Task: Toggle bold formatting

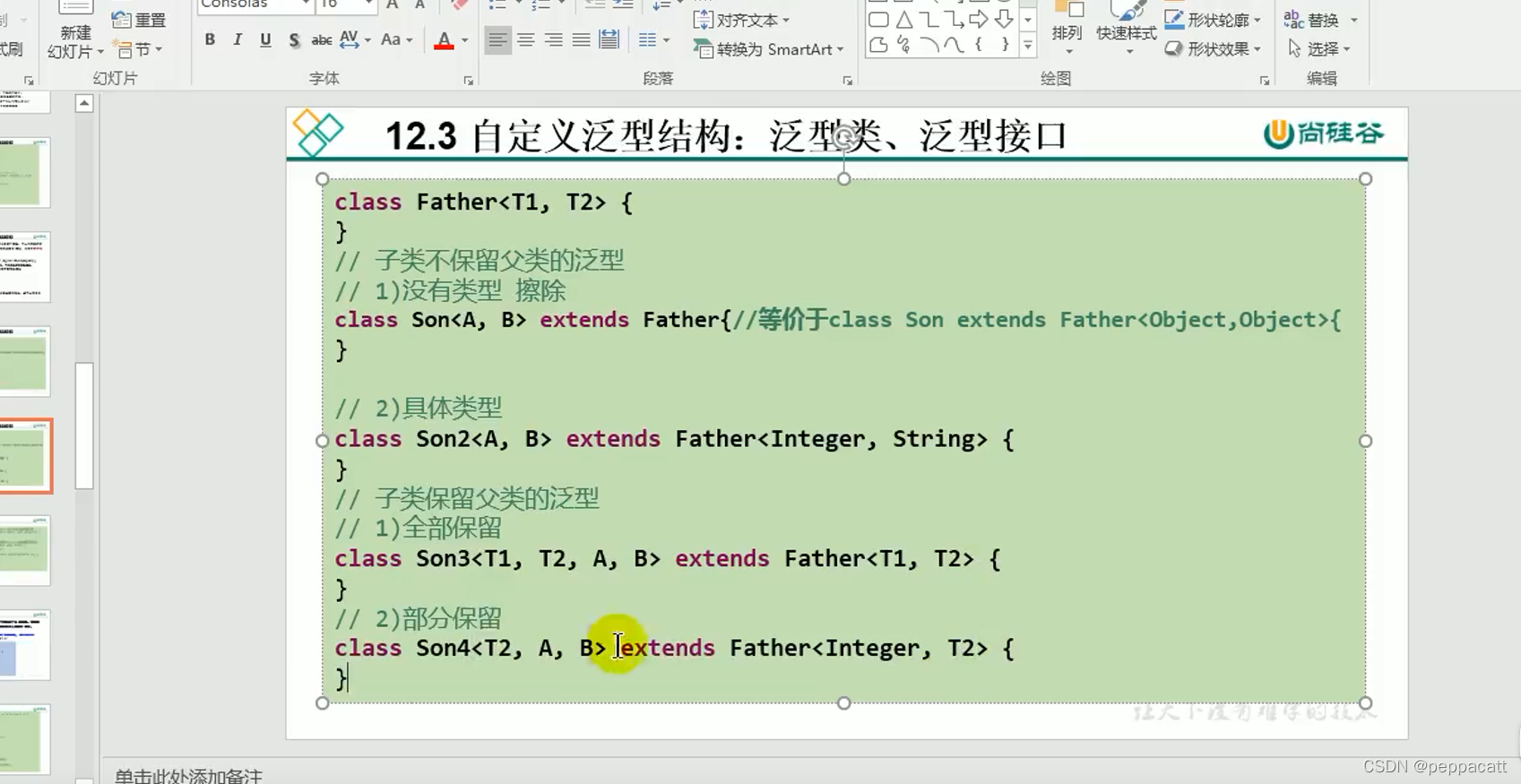Action: [210, 39]
